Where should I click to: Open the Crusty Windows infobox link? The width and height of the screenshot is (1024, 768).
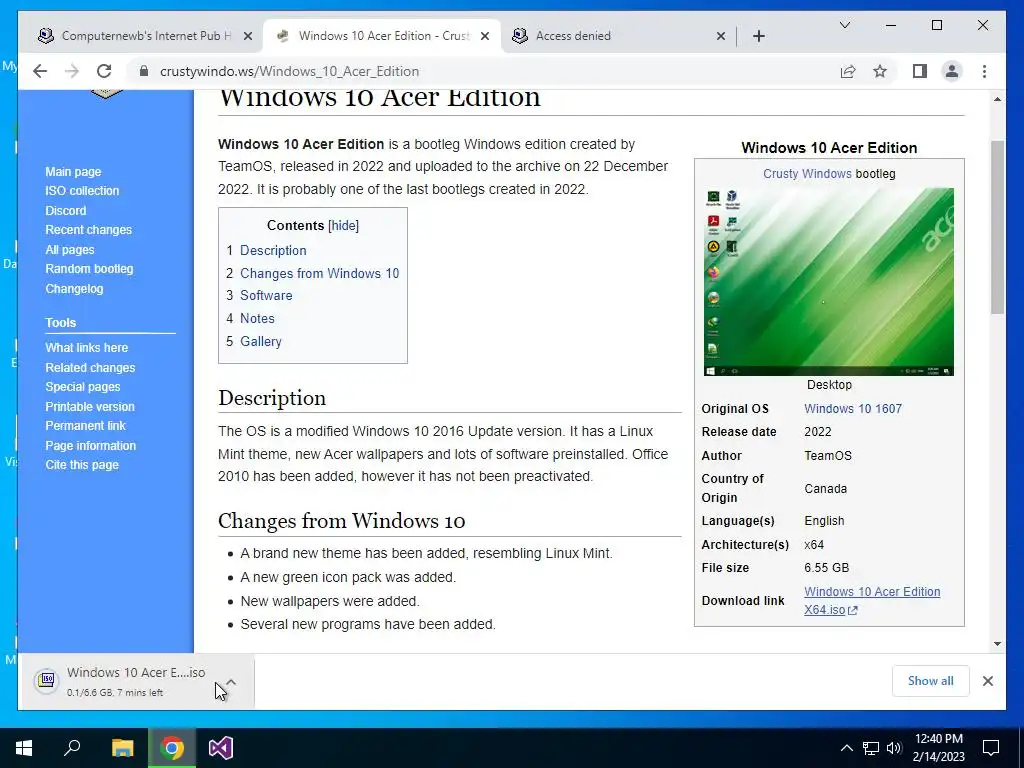tap(807, 174)
